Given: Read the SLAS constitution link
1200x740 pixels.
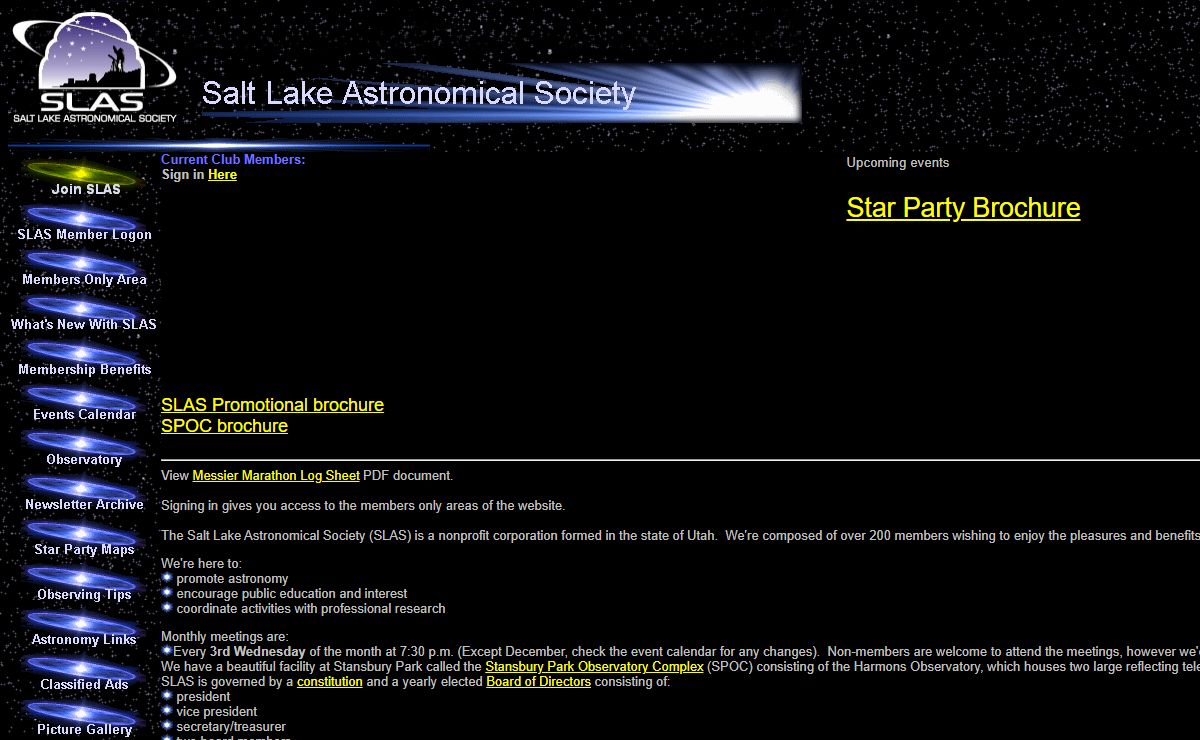Looking at the screenshot, I should coord(330,682).
